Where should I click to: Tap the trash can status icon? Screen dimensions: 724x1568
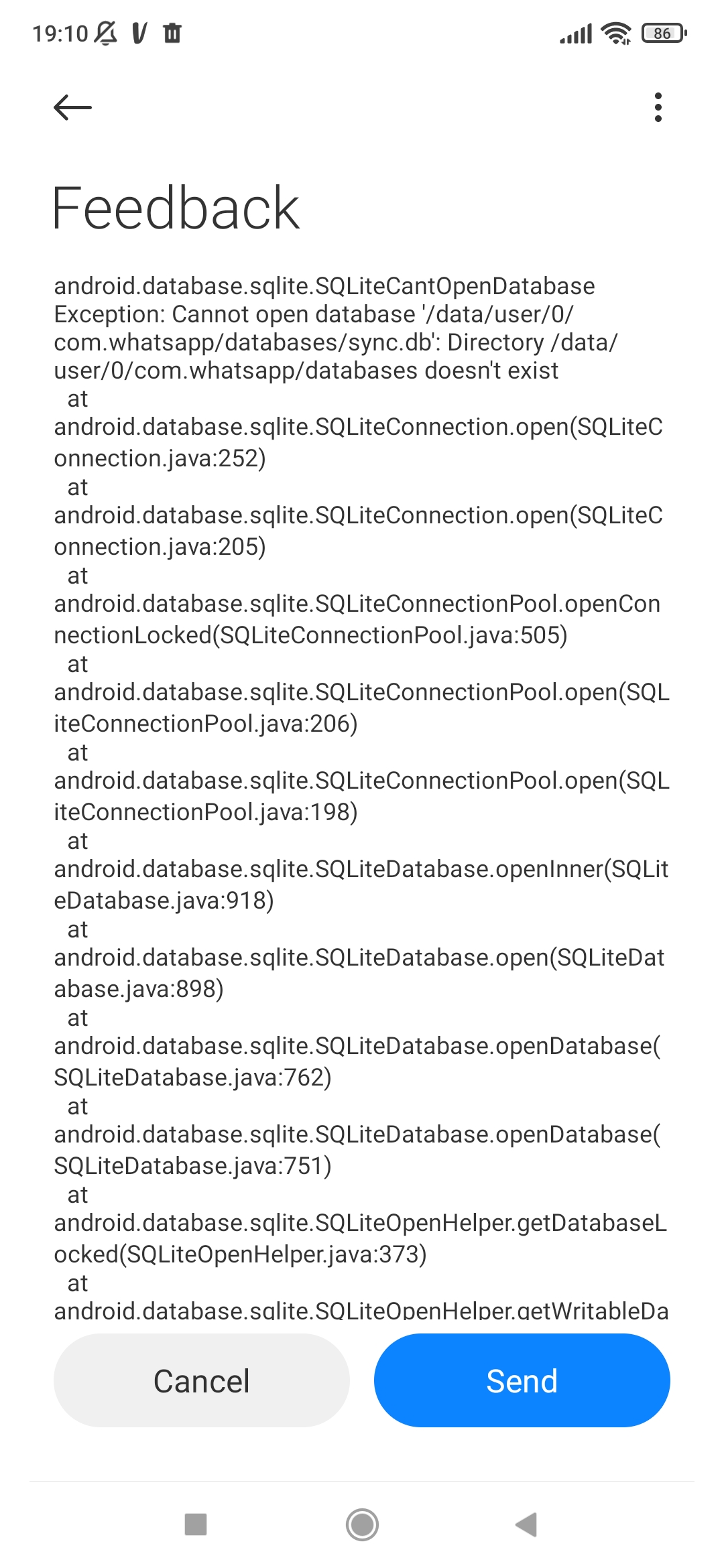pos(172,33)
